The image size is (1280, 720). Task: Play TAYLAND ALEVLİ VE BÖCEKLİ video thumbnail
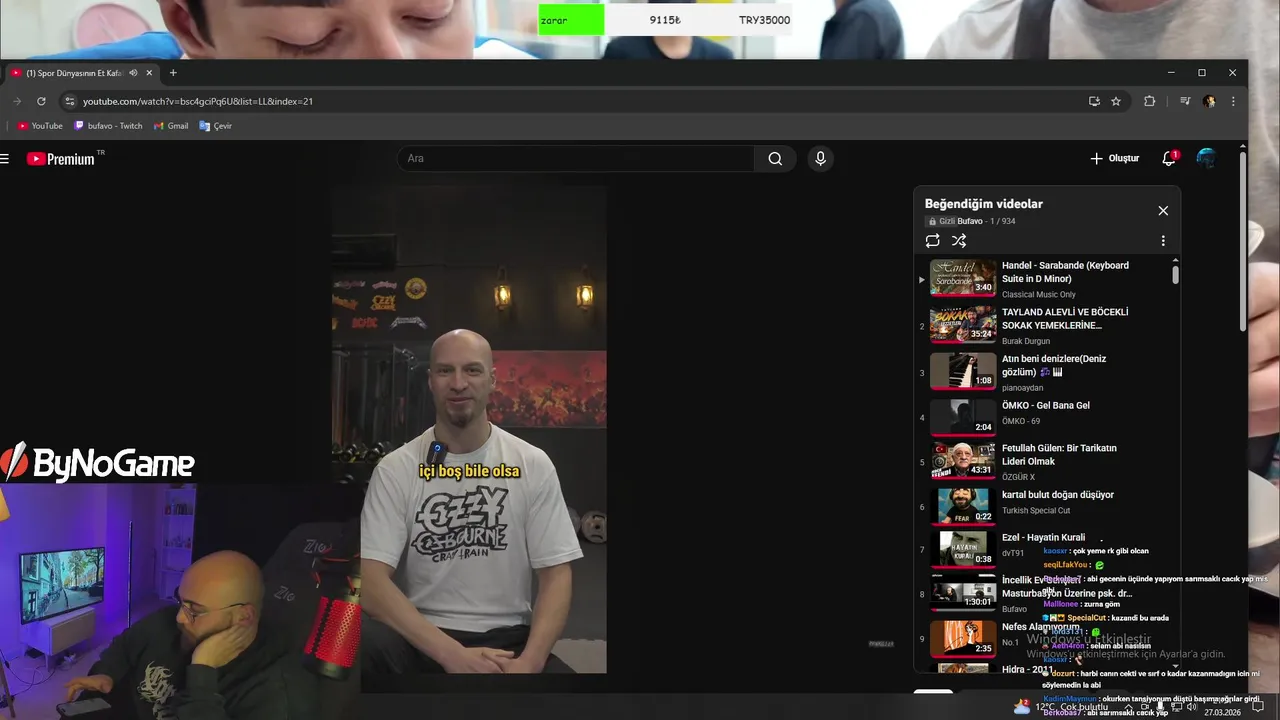963,324
